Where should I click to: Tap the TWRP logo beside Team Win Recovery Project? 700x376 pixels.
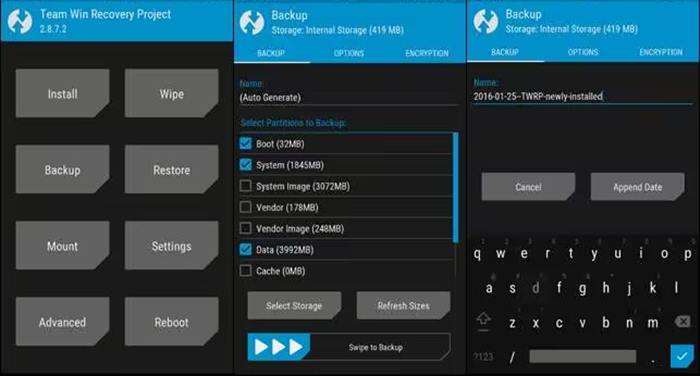[x=20, y=21]
